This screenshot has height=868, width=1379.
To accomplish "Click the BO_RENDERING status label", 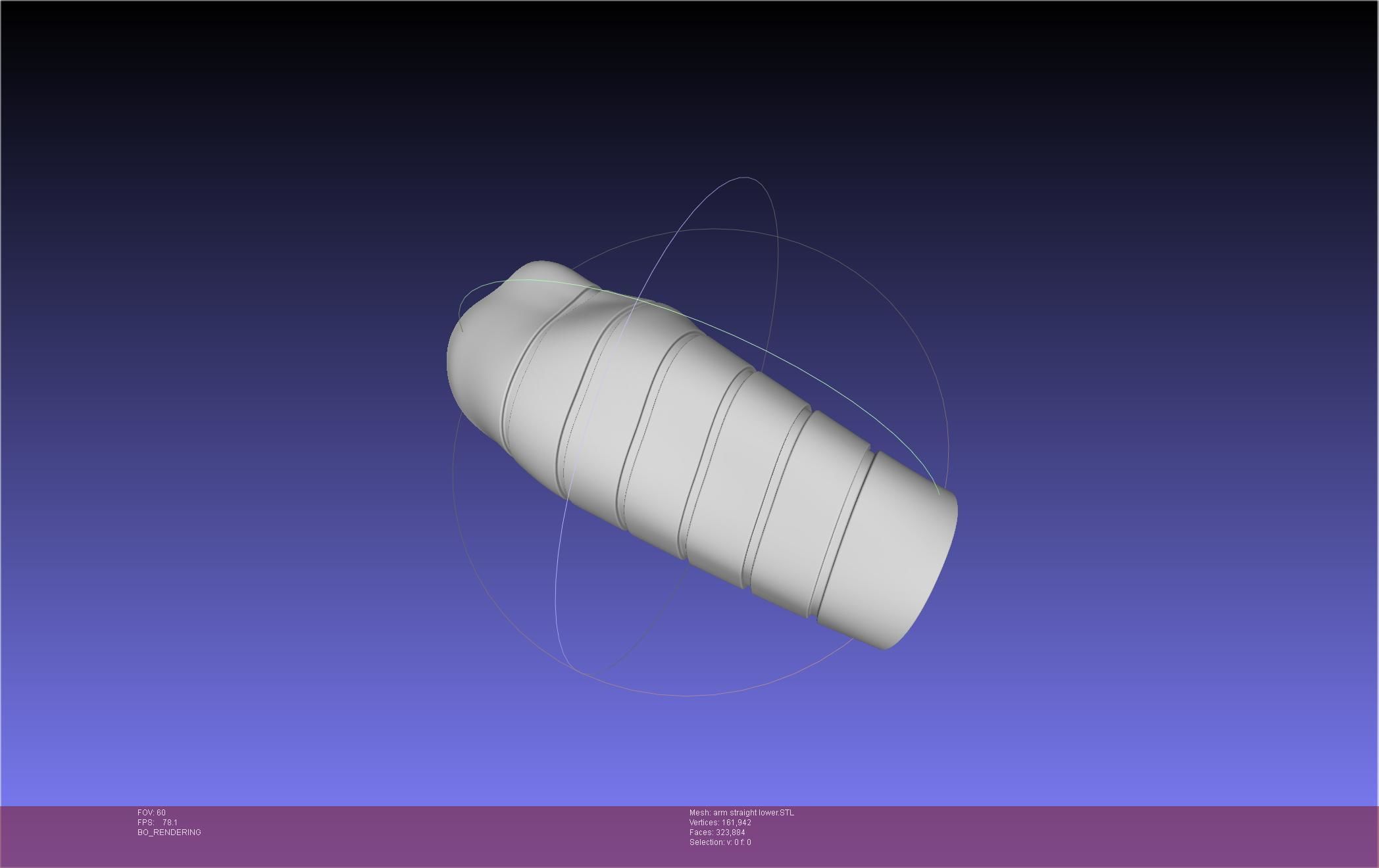I will pos(169,832).
